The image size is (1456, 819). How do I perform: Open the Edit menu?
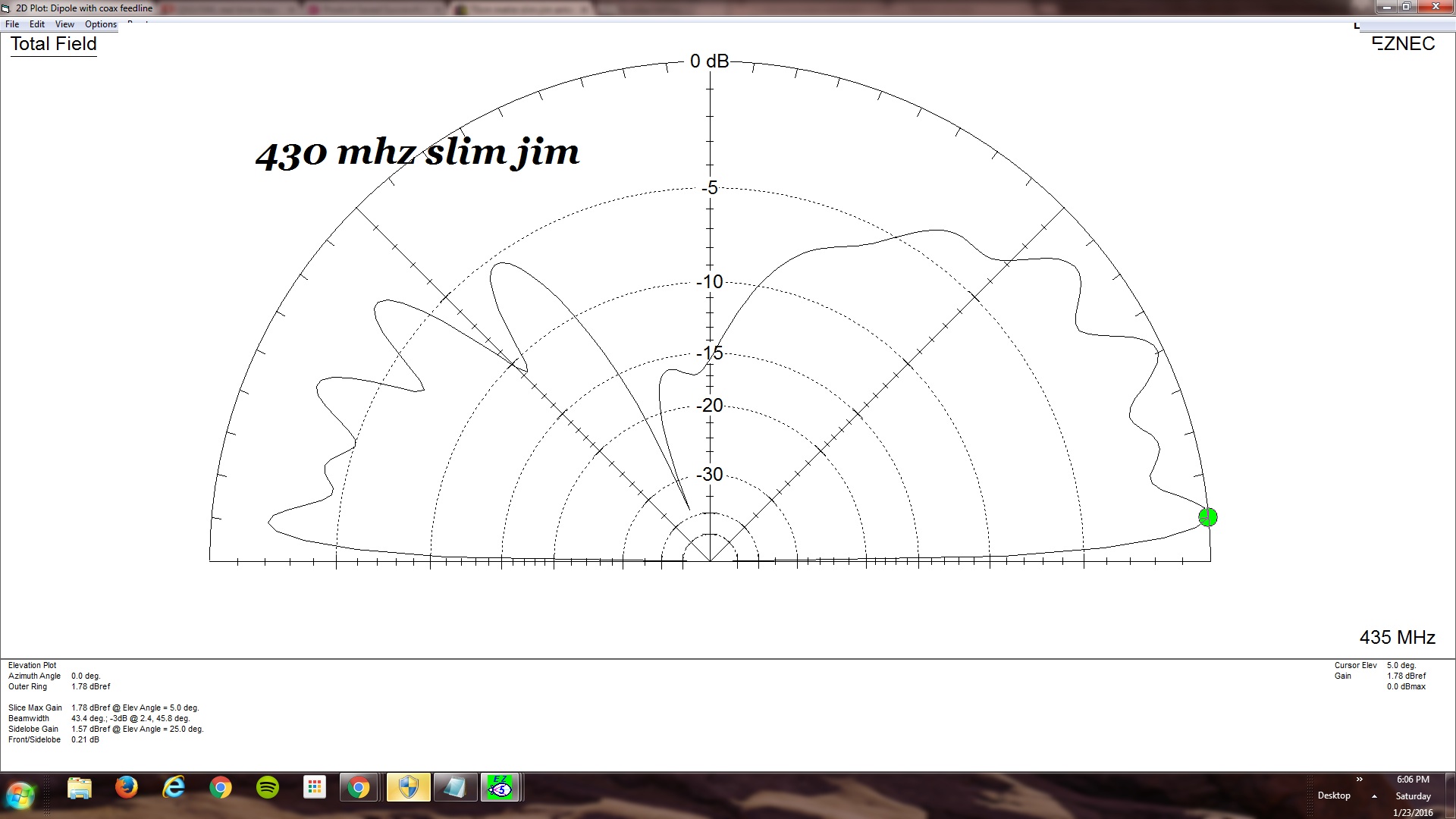[37, 24]
